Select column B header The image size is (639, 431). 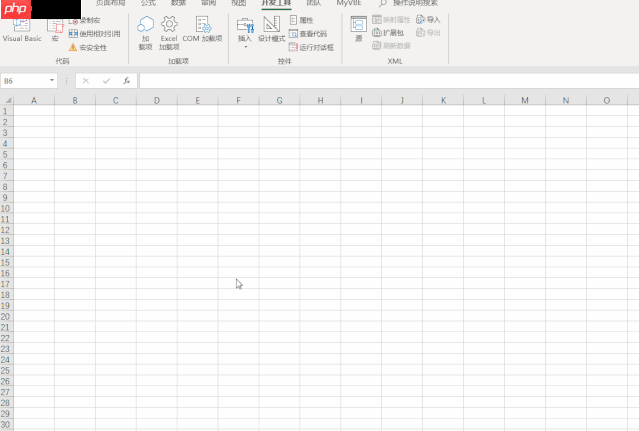pyautogui.click(x=75, y=100)
